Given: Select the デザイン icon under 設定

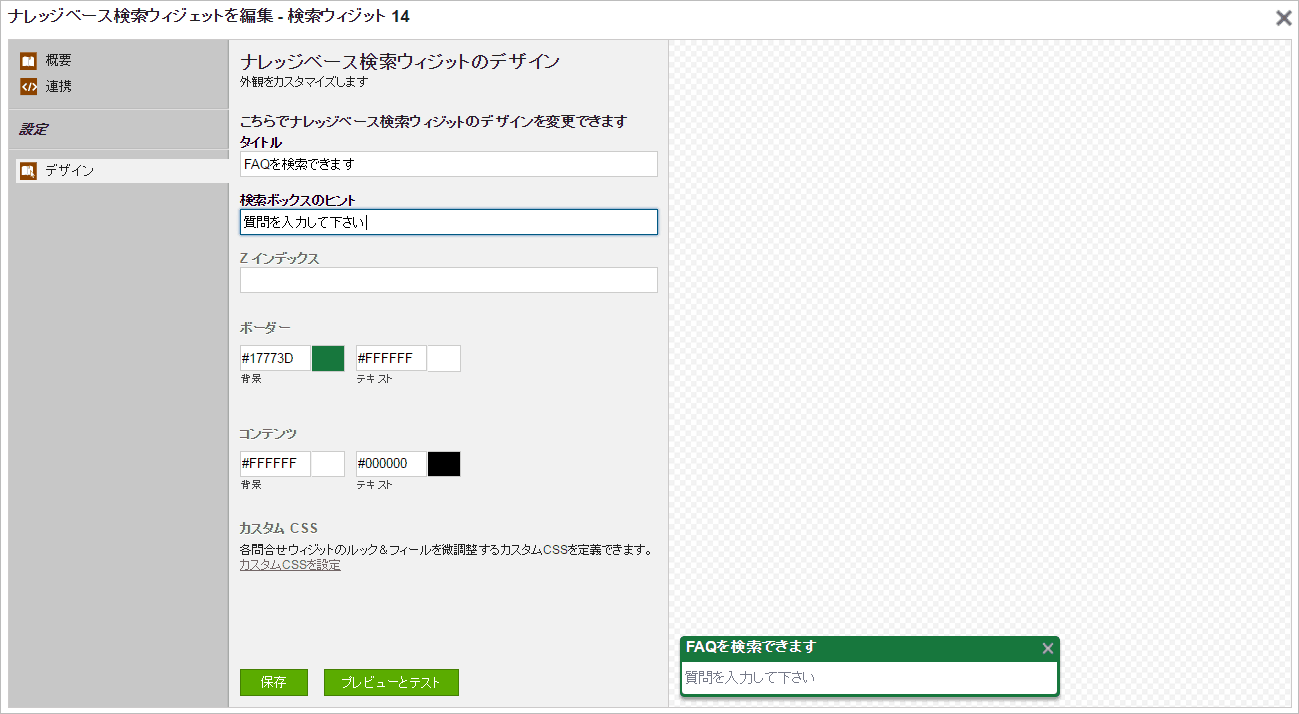Looking at the screenshot, I should [x=28, y=171].
